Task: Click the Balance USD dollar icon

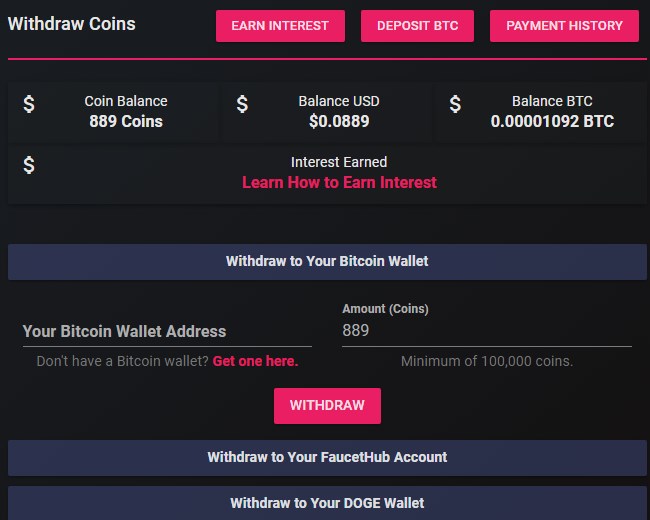Action: pos(242,104)
